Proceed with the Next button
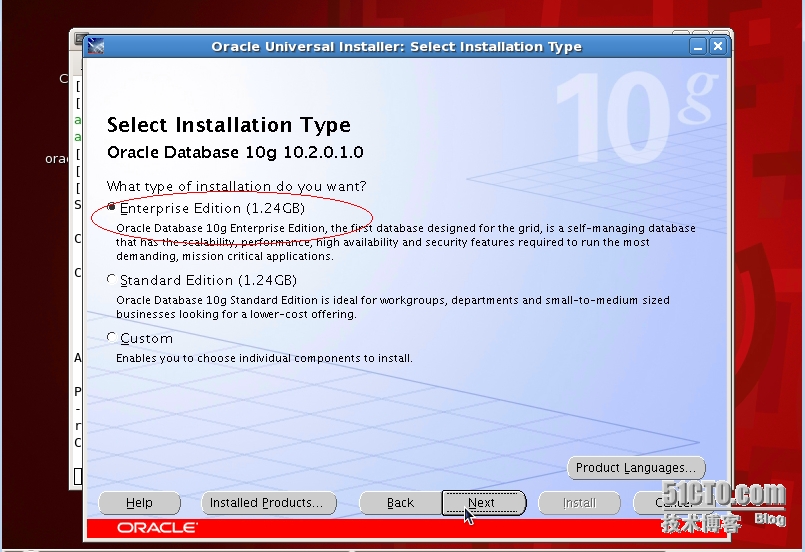805x552 pixels. point(484,503)
